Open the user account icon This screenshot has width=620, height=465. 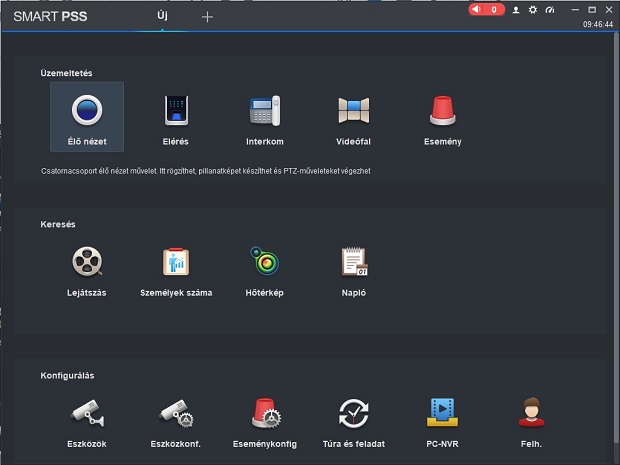[x=516, y=10]
